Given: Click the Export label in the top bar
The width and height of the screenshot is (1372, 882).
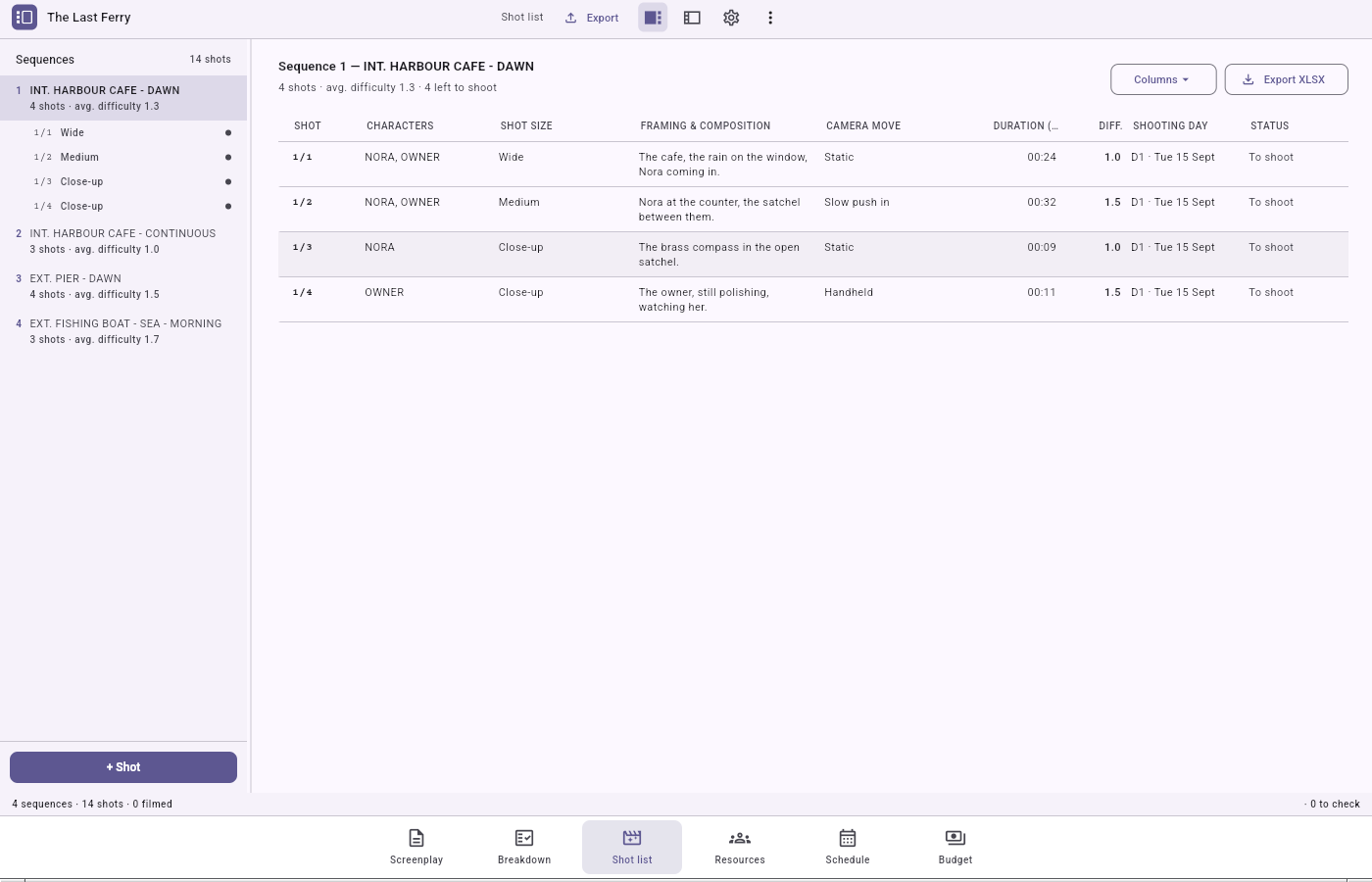Looking at the screenshot, I should [603, 18].
